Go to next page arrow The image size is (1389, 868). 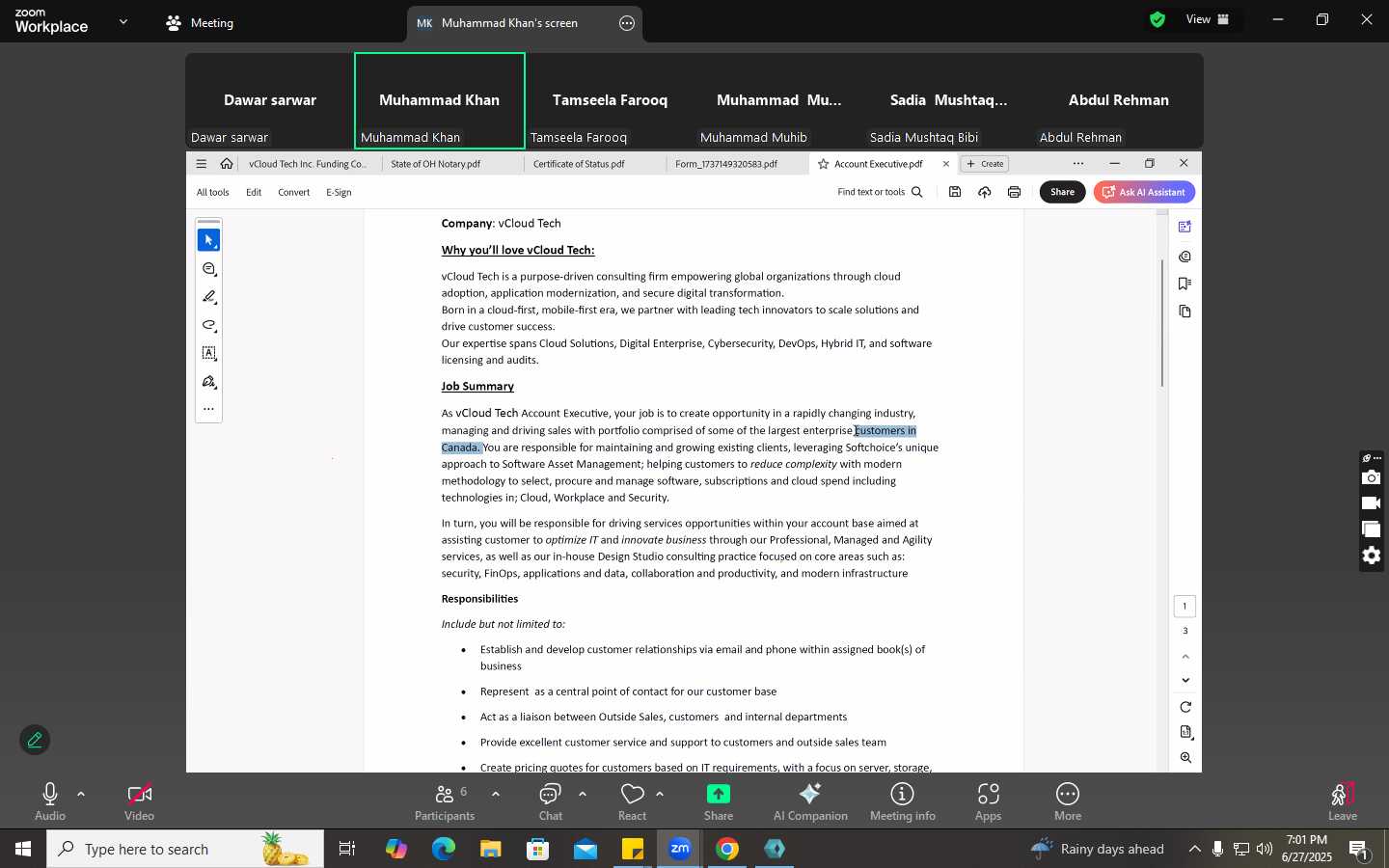[1185, 680]
